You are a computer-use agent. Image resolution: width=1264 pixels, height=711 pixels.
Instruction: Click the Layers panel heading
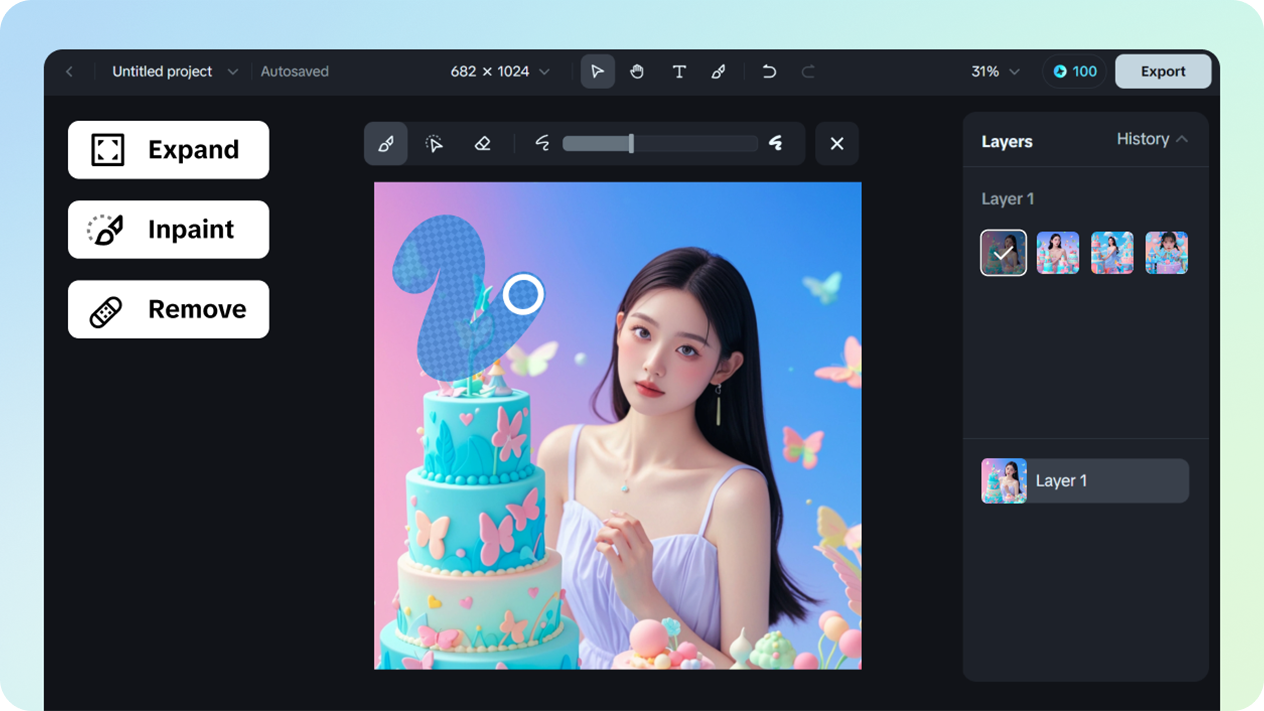pos(1007,142)
